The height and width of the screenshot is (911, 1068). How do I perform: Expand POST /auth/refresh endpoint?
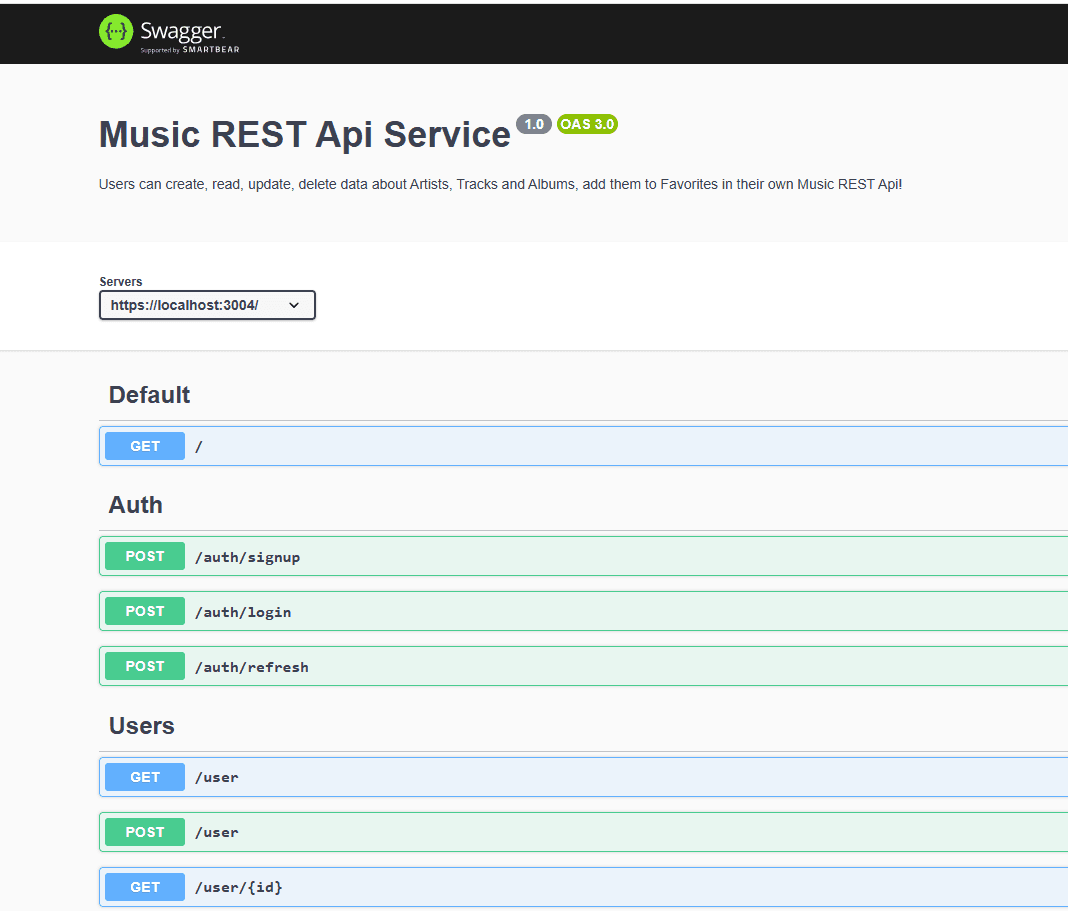(583, 666)
